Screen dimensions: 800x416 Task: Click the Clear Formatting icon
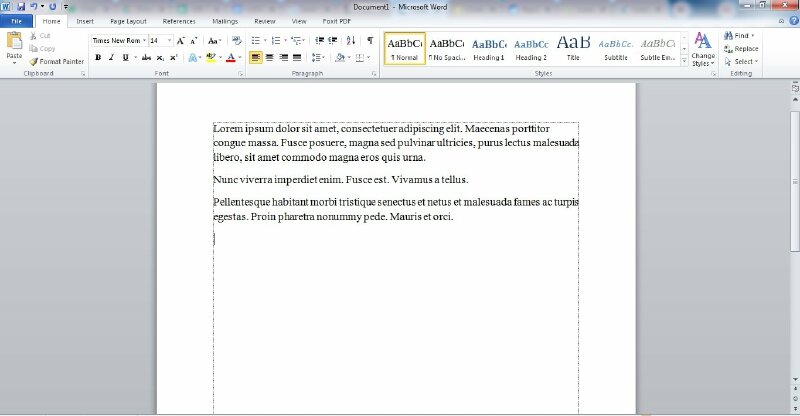[236, 40]
